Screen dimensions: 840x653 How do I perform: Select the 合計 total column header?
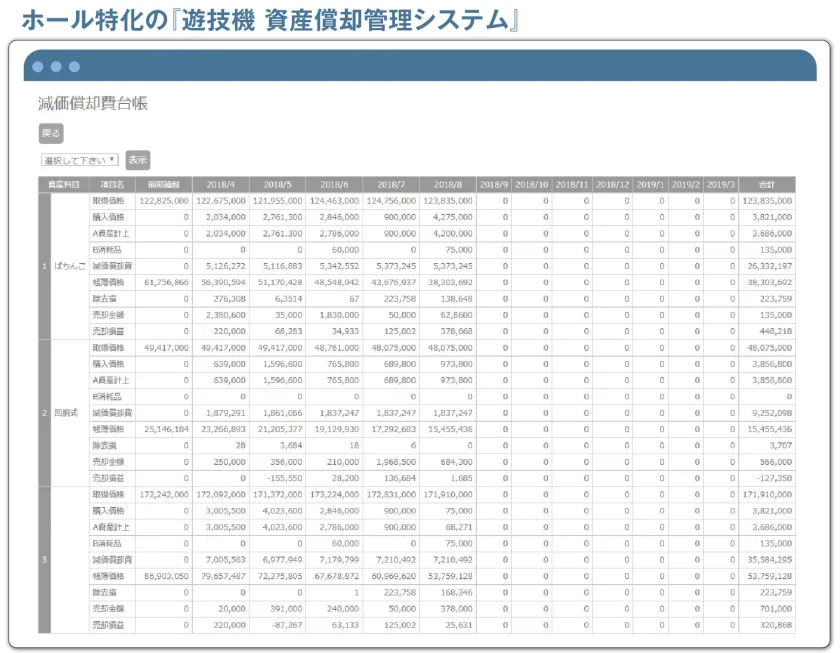(767, 184)
